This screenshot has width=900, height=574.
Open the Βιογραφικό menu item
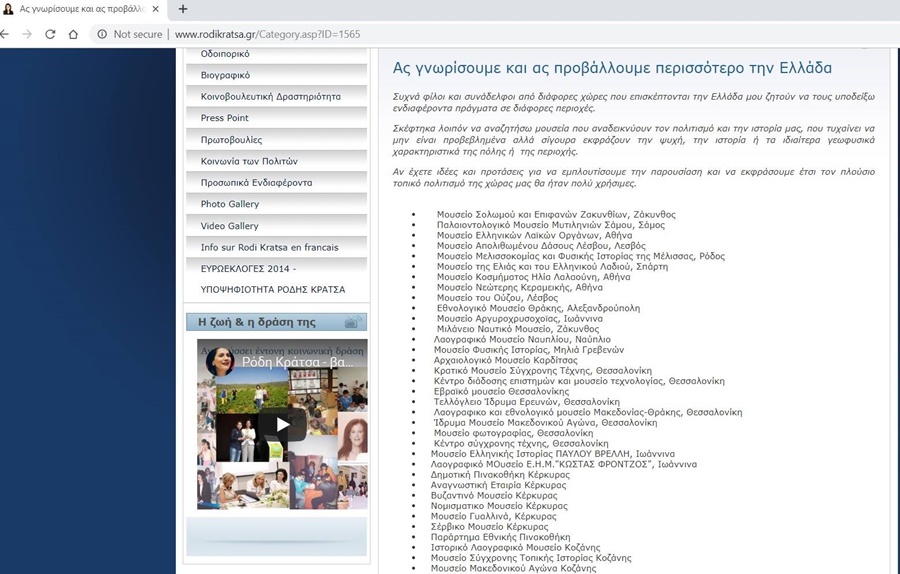click(x=225, y=75)
